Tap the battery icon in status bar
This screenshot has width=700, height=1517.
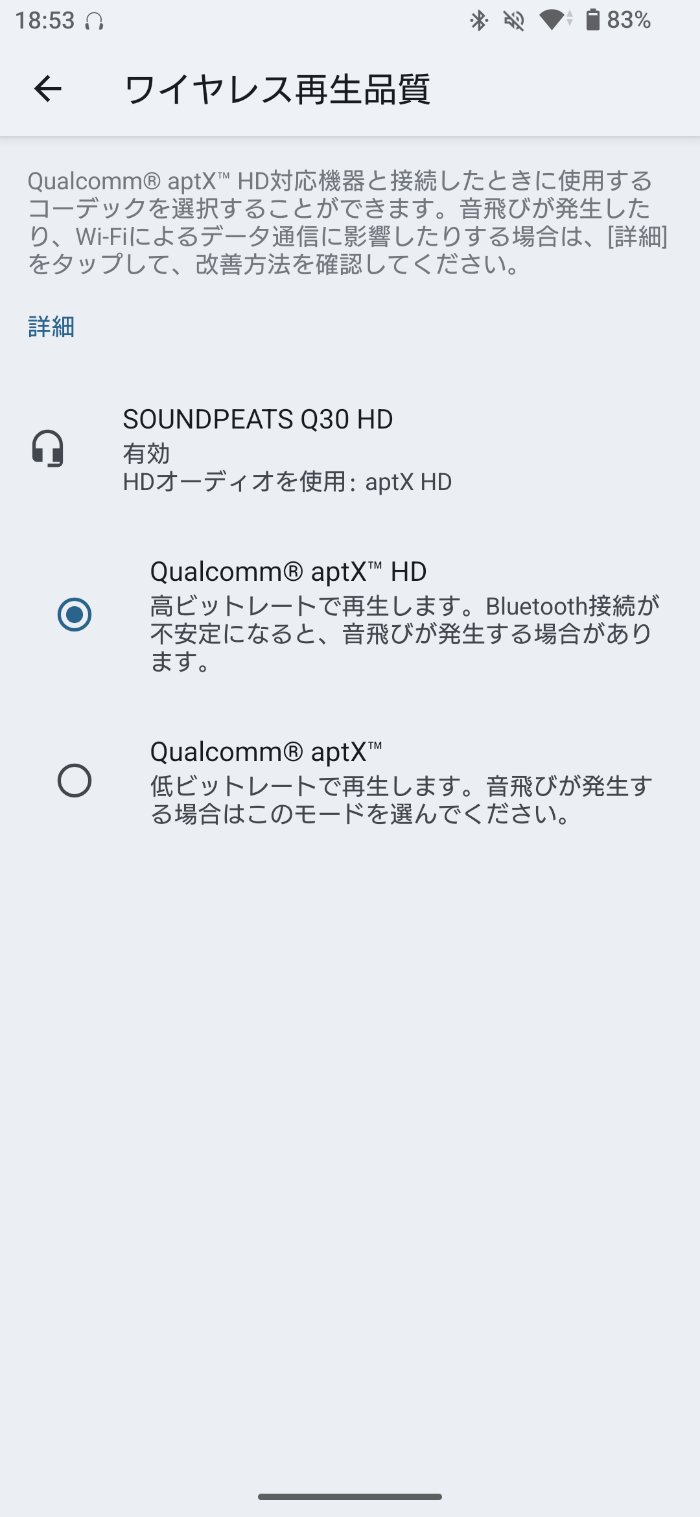(x=592, y=20)
